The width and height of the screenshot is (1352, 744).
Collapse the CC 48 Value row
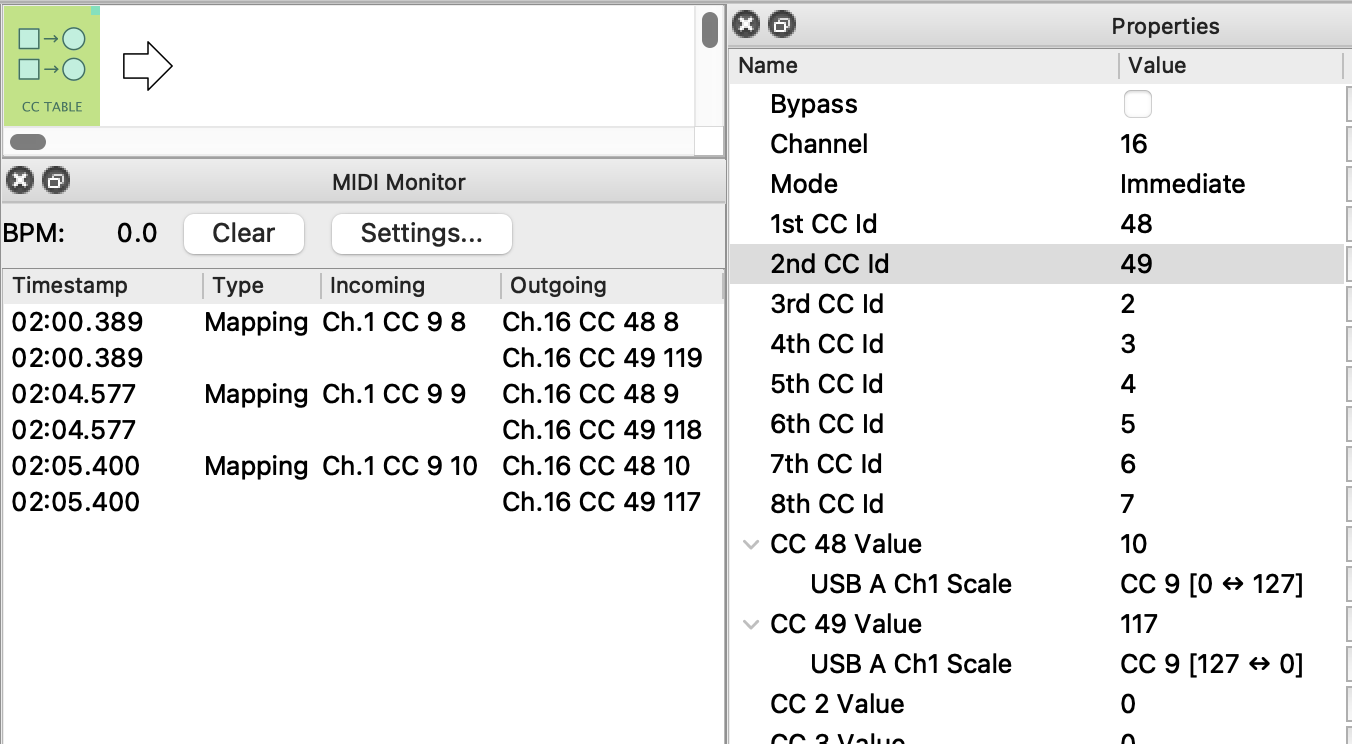pos(749,545)
